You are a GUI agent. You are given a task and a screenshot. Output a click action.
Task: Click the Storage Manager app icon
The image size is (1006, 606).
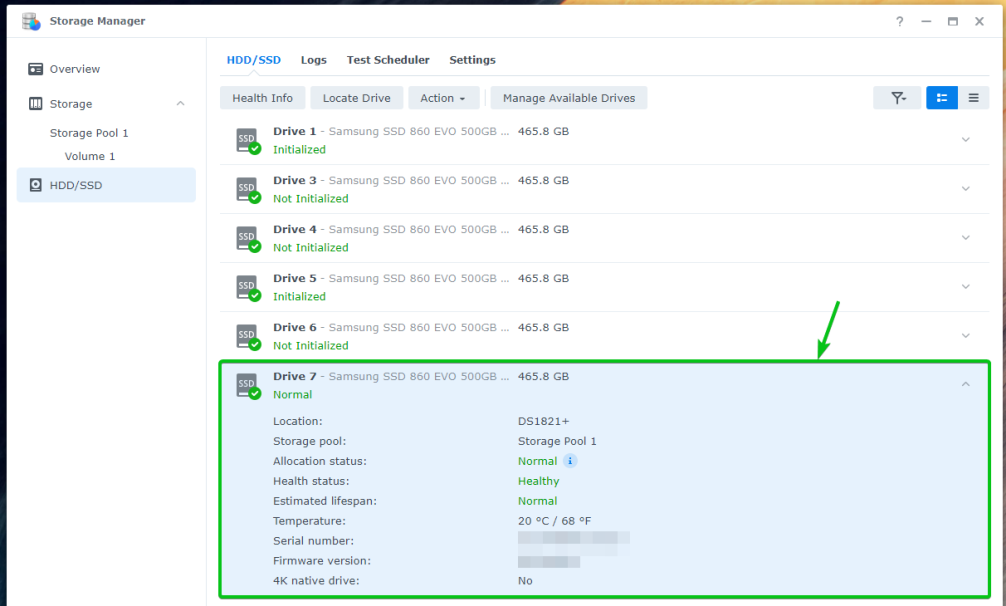[31, 21]
